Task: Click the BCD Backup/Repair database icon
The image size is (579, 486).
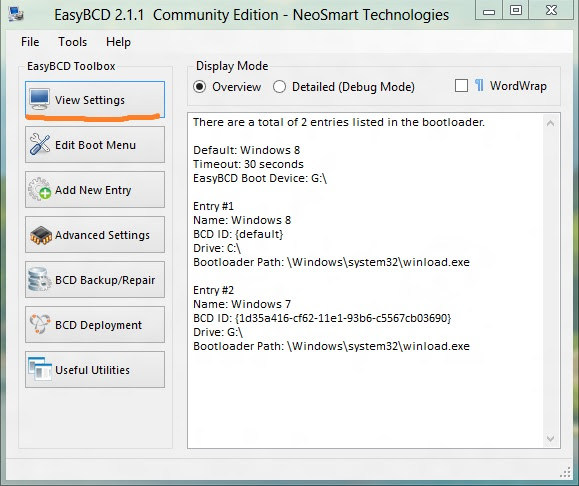Action: click(x=40, y=279)
